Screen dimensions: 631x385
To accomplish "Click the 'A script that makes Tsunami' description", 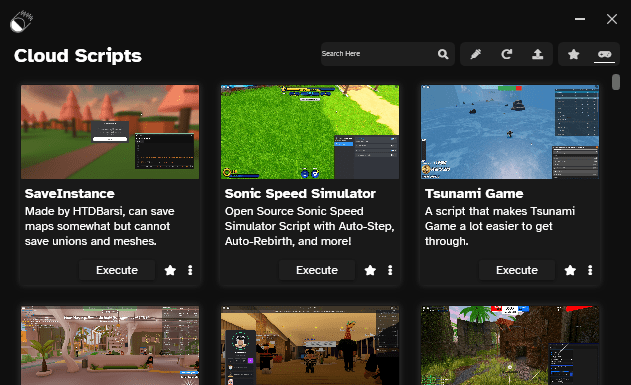I will (500, 226).
